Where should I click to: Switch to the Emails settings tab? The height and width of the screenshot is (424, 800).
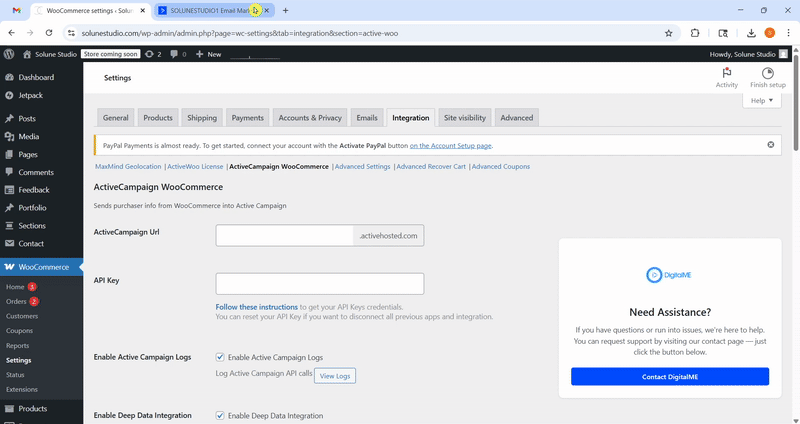point(367,117)
